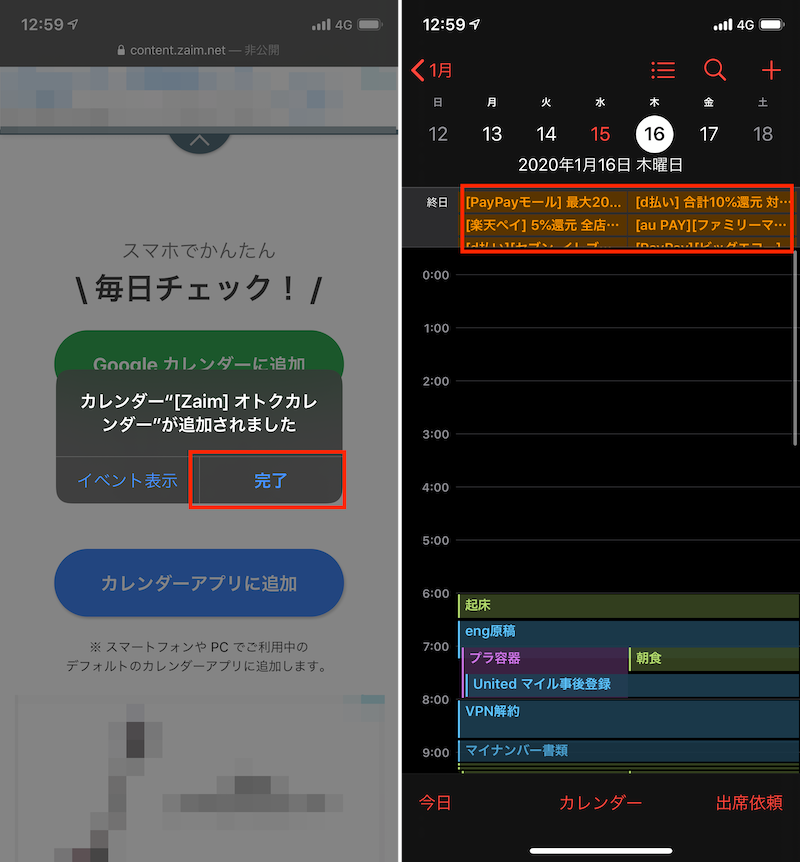Open the [PayPayモール] all-day event
Screen dimensions: 800x862
point(544,201)
